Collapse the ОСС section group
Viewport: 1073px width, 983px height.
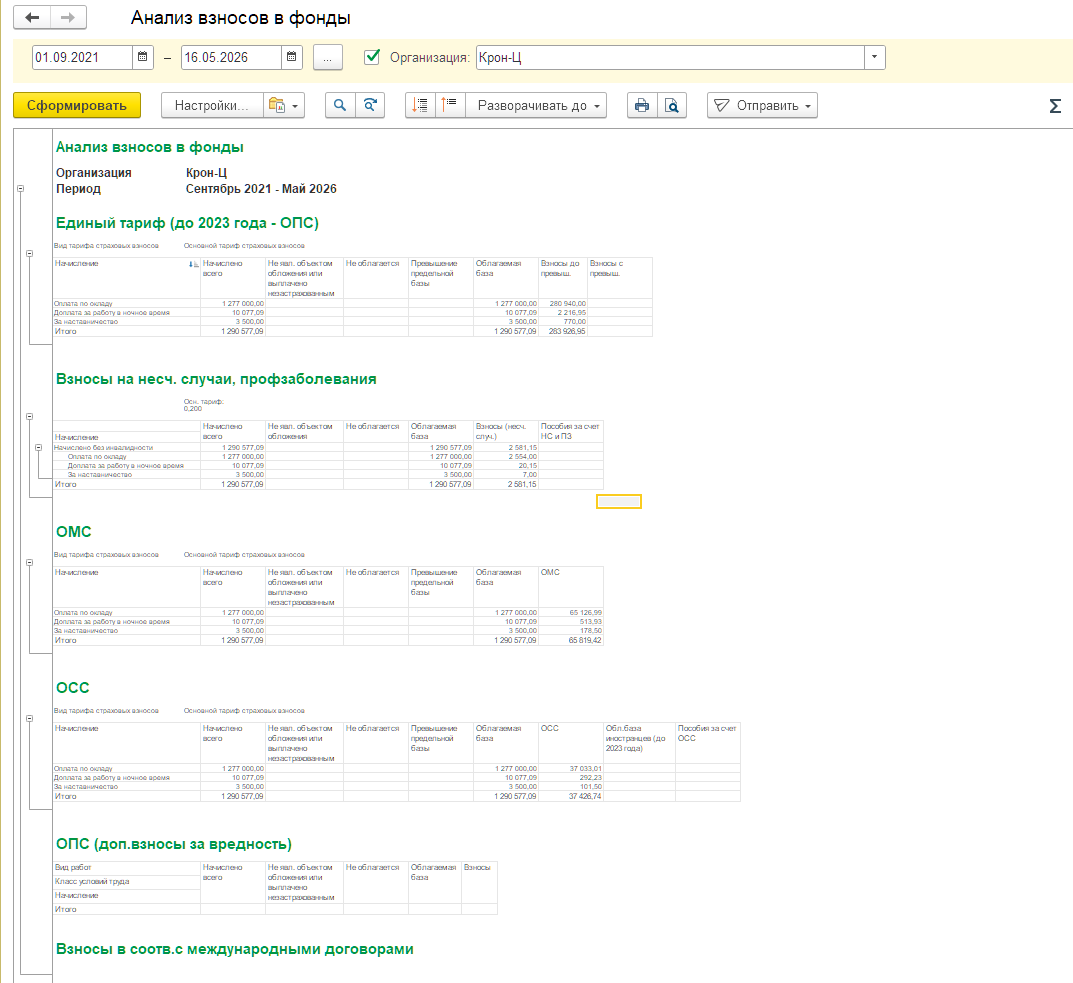(29, 718)
